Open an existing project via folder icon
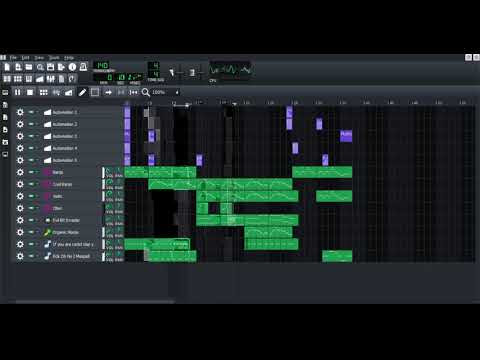480x360 pixels. [x=29, y=67]
